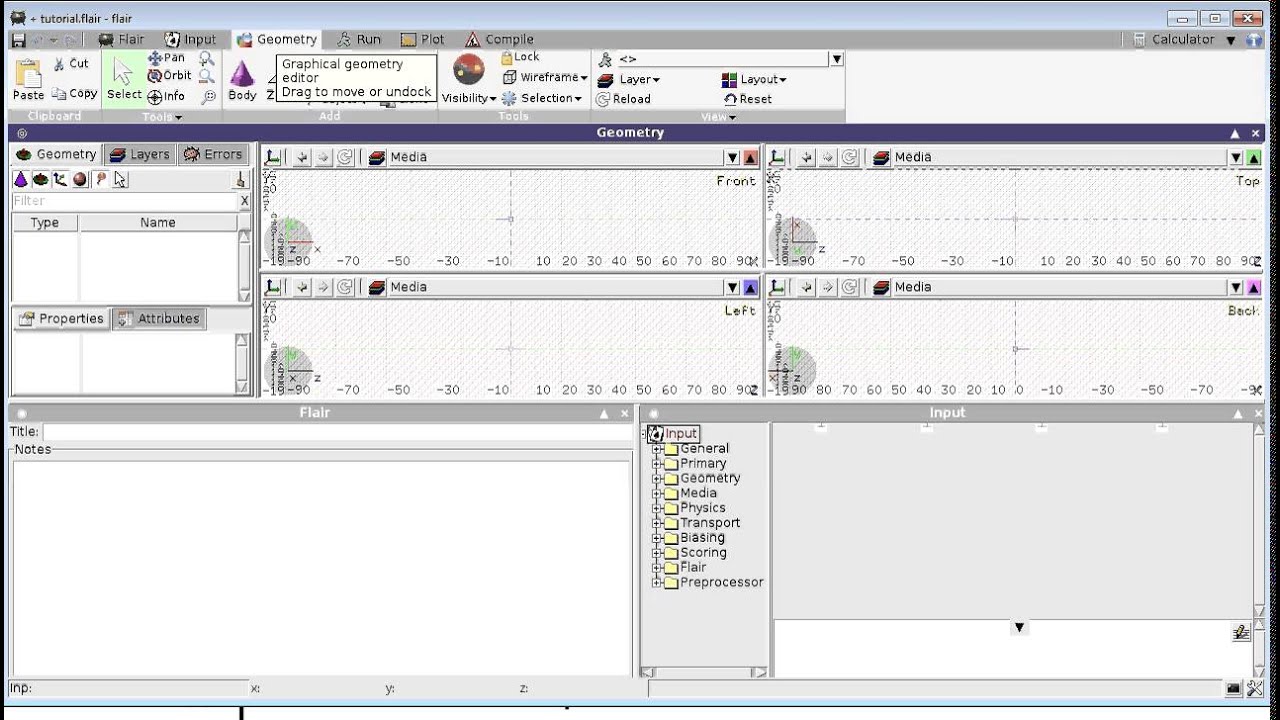Click the axes icon in Front viewport
The image size is (1280, 720).
tap(272, 157)
